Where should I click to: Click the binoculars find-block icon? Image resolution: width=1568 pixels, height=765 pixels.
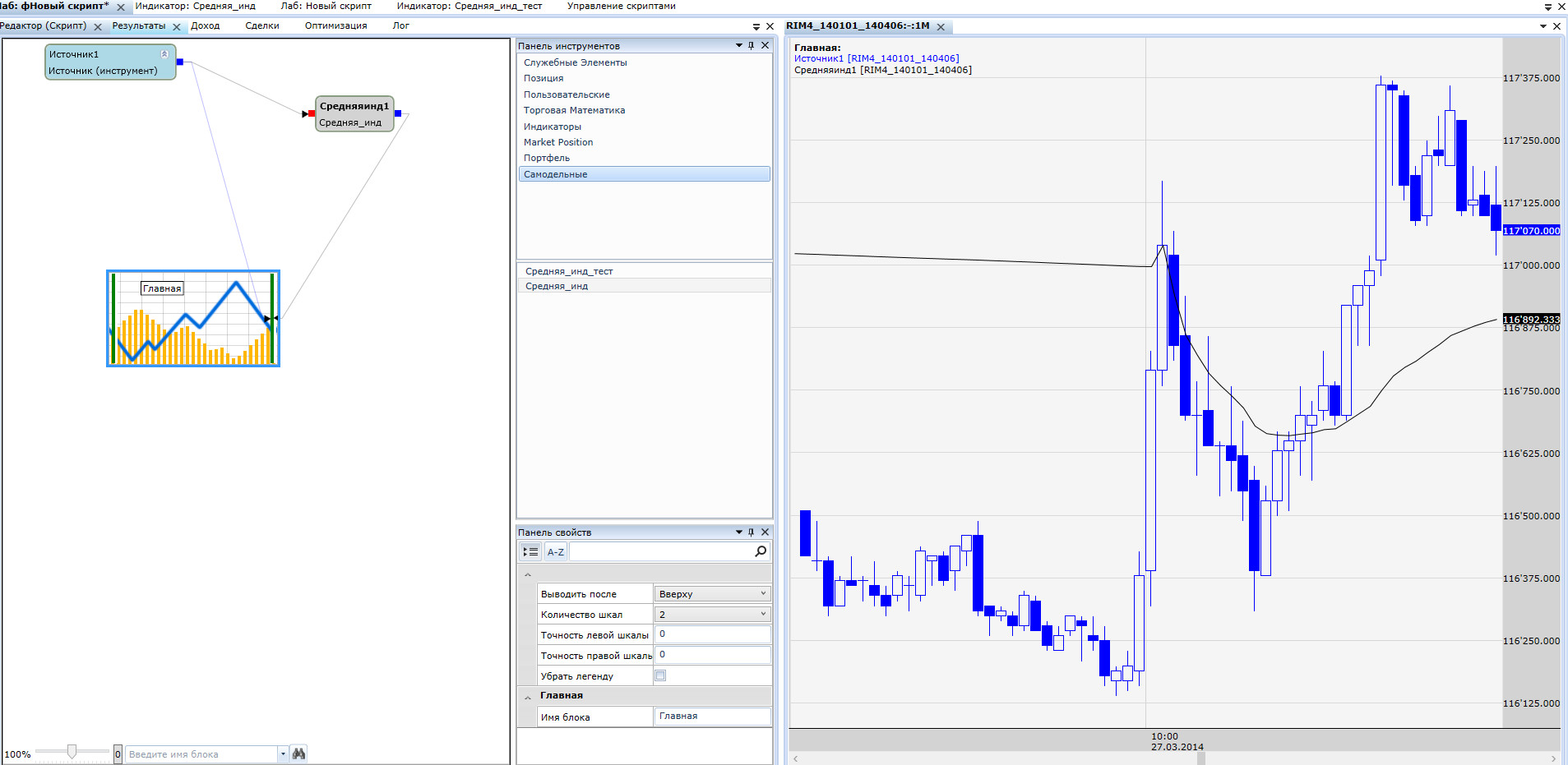298,753
